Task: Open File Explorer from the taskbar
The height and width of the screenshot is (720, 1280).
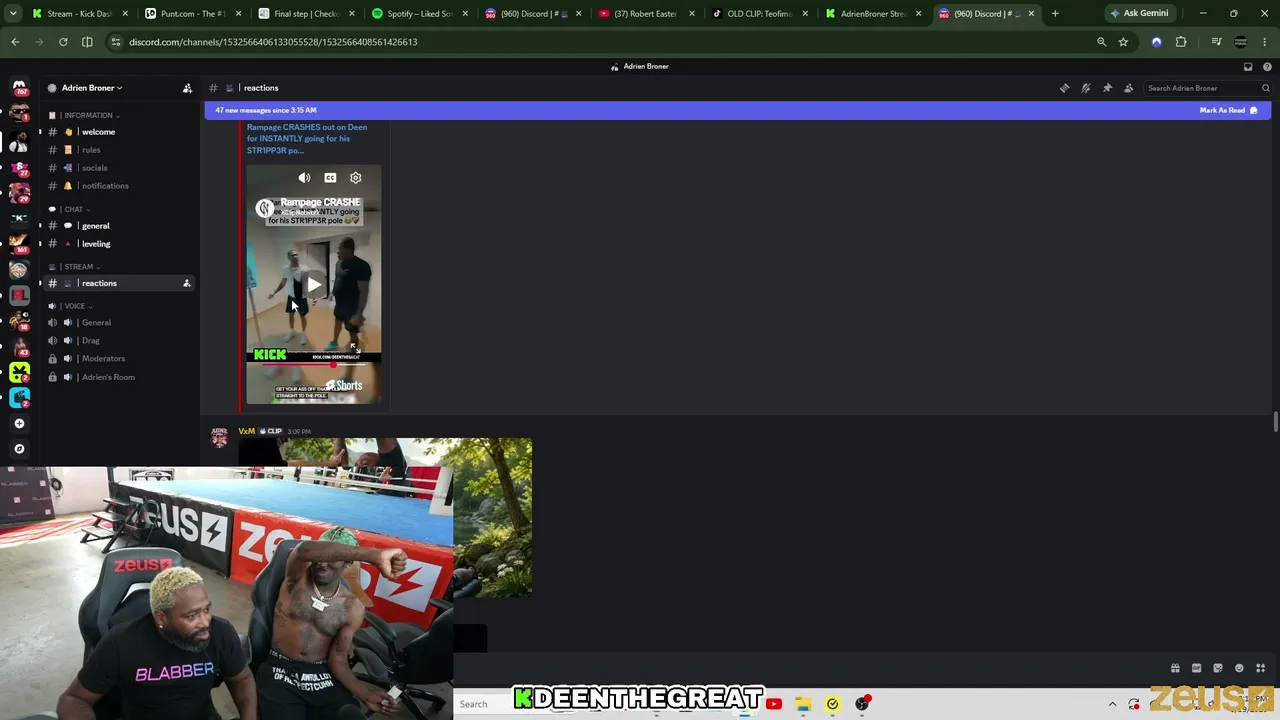Action: 803,704
